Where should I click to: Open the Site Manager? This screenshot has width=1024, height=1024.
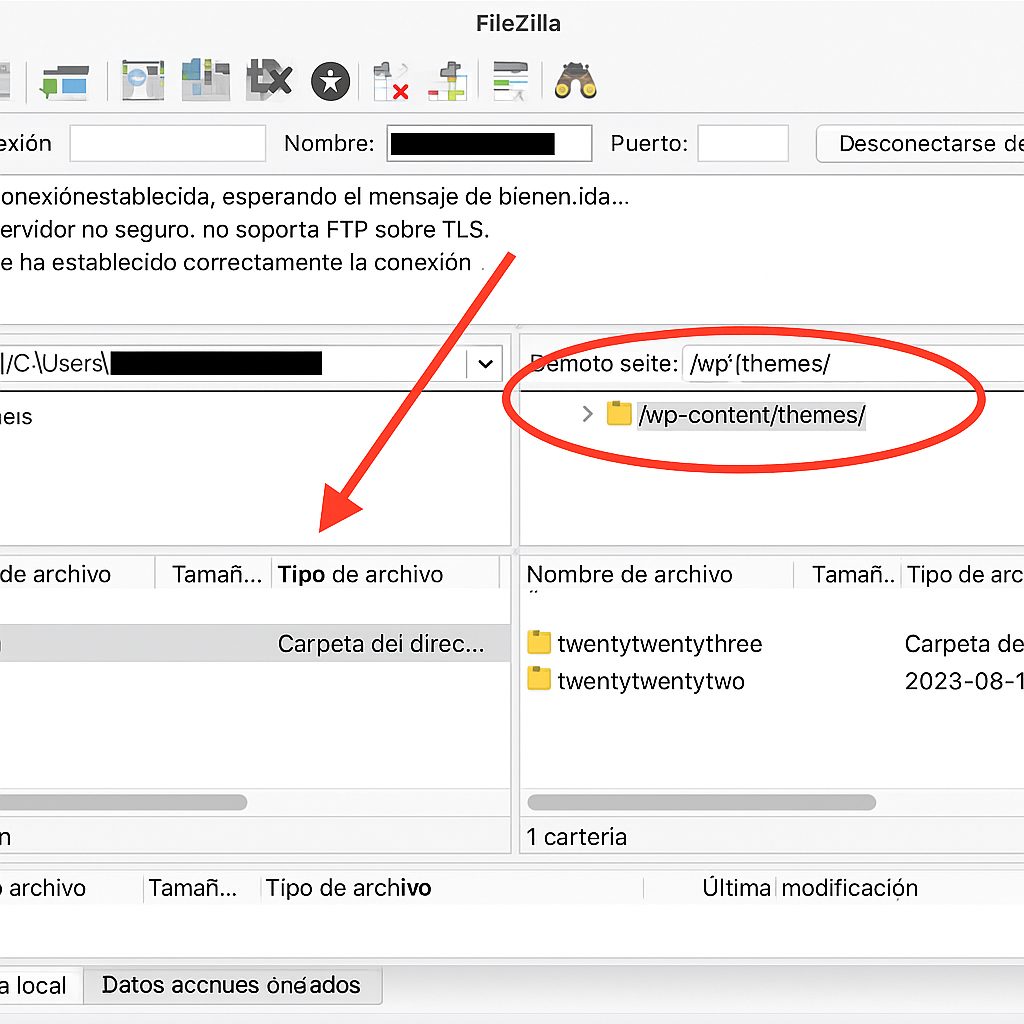5,80
